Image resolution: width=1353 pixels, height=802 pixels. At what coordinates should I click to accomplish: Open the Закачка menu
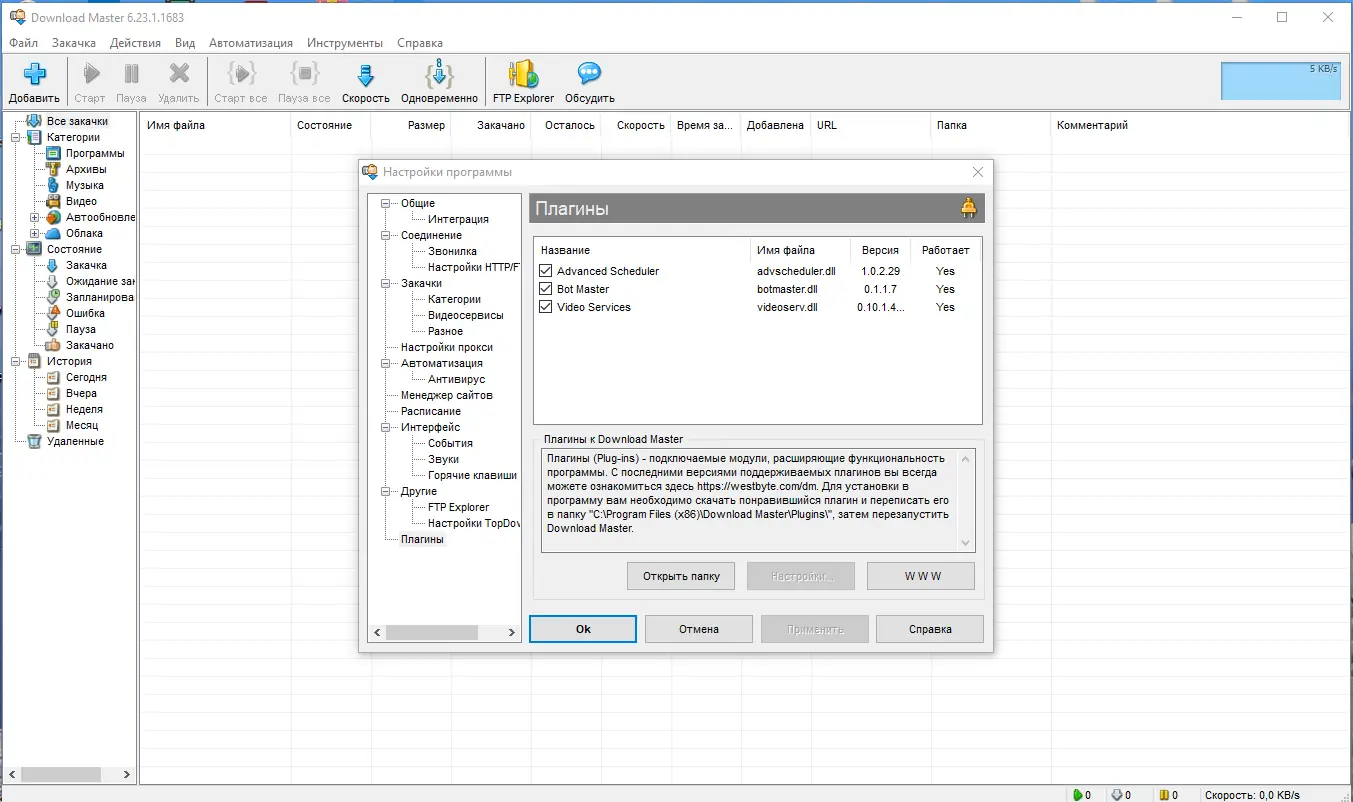coord(74,43)
